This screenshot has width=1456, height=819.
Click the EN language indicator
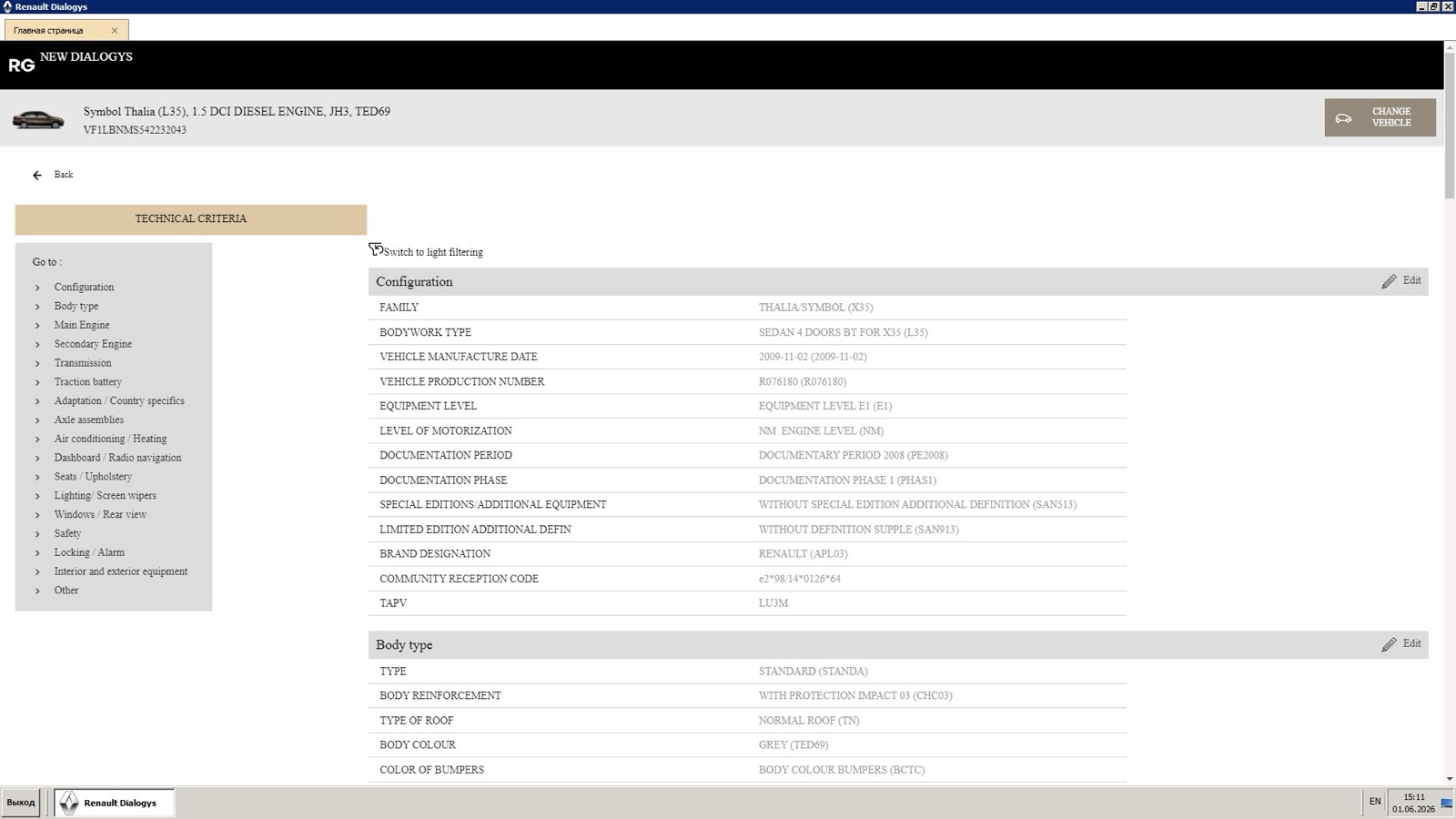coord(1375,802)
